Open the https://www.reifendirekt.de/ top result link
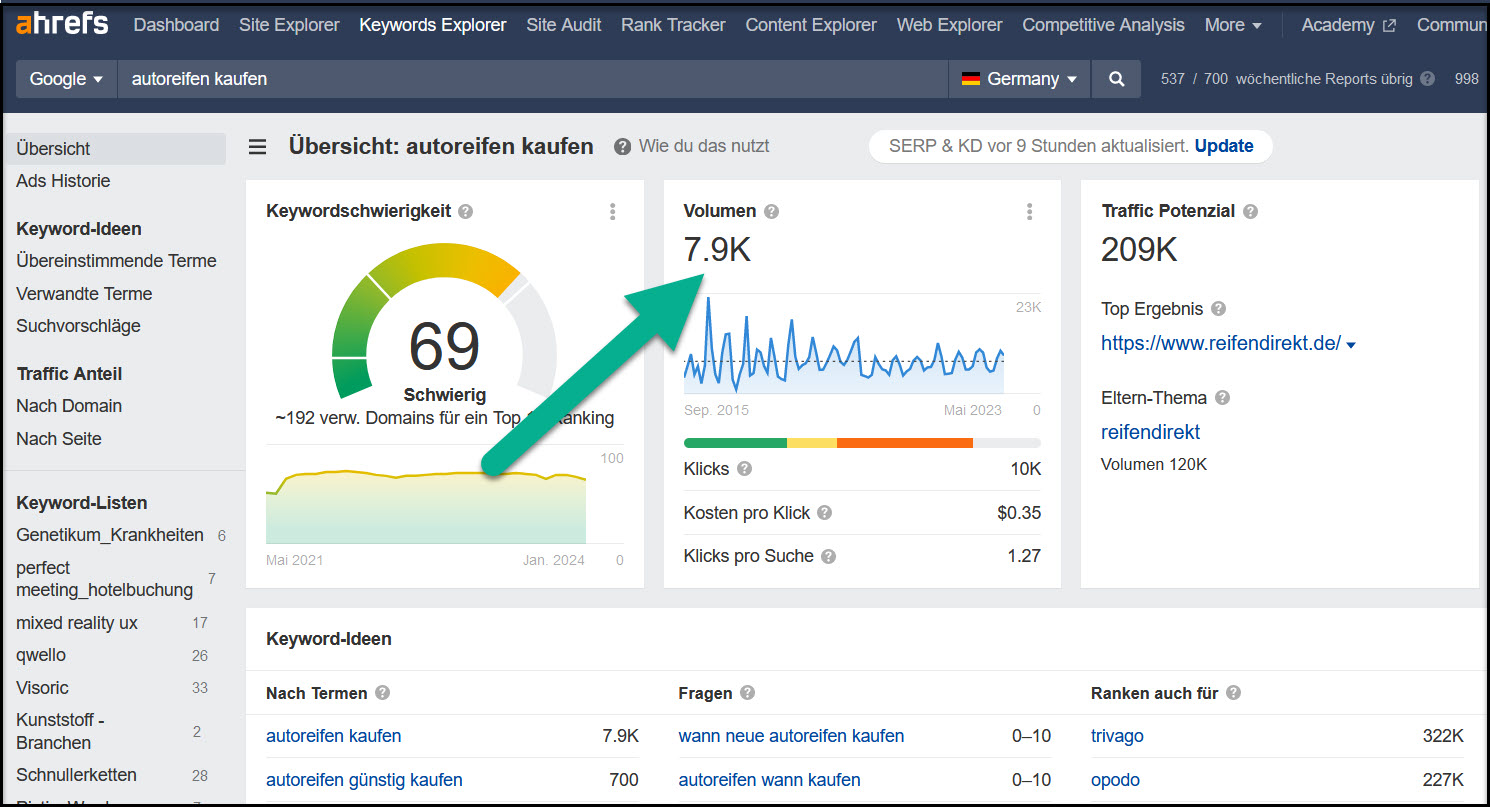1490x807 pixels. click(1221, 343)
